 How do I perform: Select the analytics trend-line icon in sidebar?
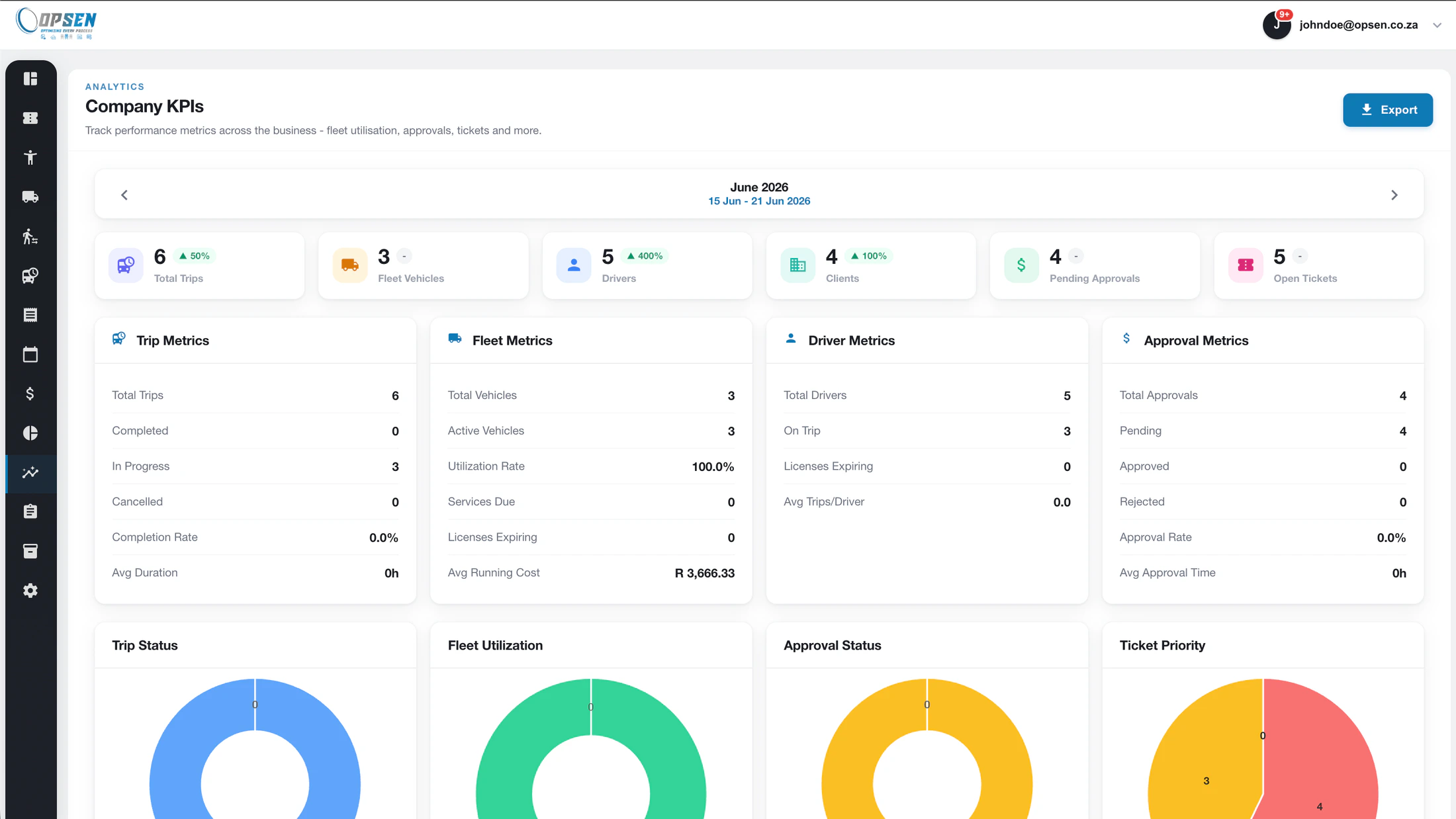(30, 472)
